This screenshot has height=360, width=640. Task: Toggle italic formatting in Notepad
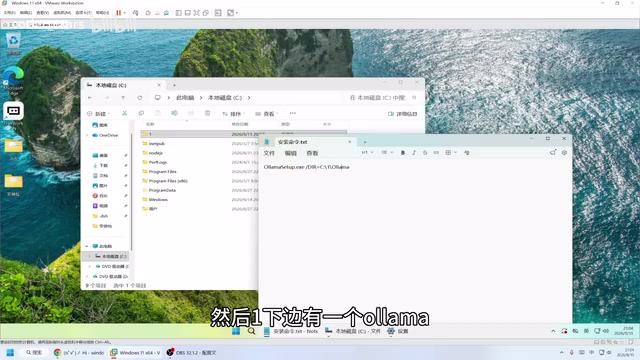point(414,152)
